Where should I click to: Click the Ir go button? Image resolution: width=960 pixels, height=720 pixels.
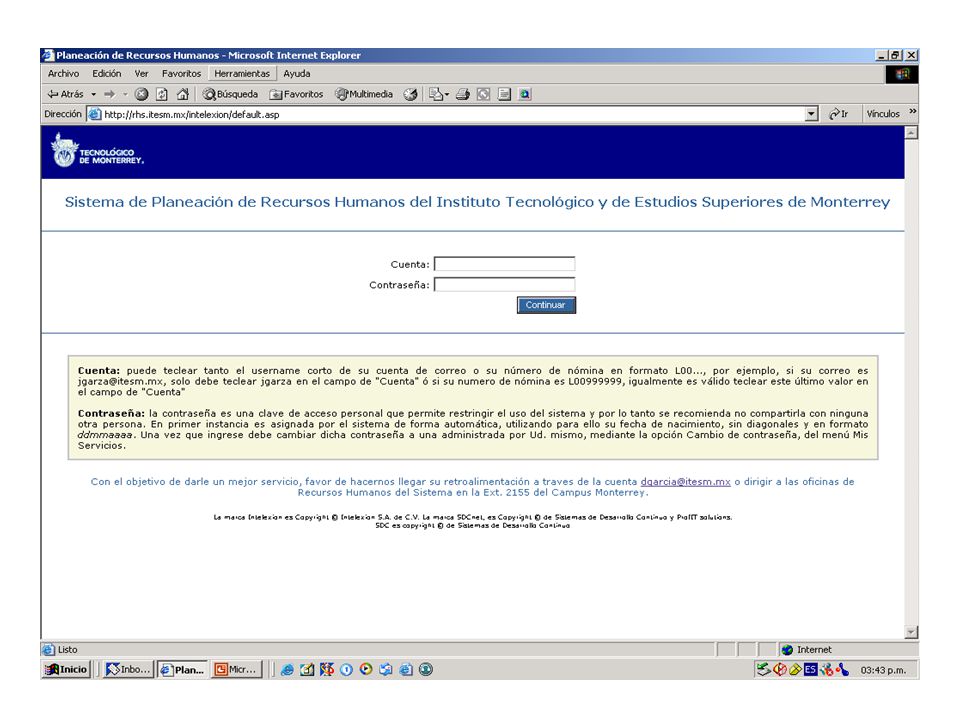click(838, 114)
